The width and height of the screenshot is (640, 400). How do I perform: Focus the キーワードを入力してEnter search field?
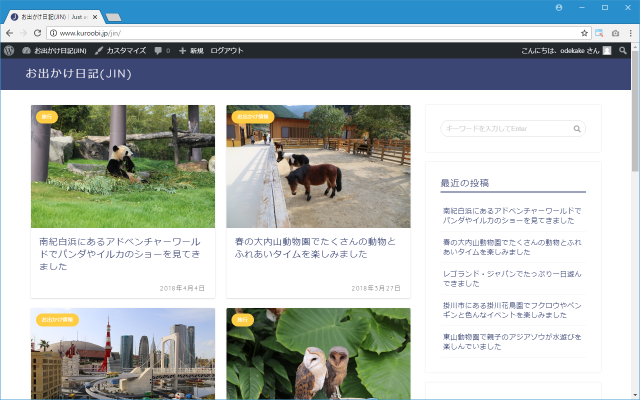[x=513, y=129]
